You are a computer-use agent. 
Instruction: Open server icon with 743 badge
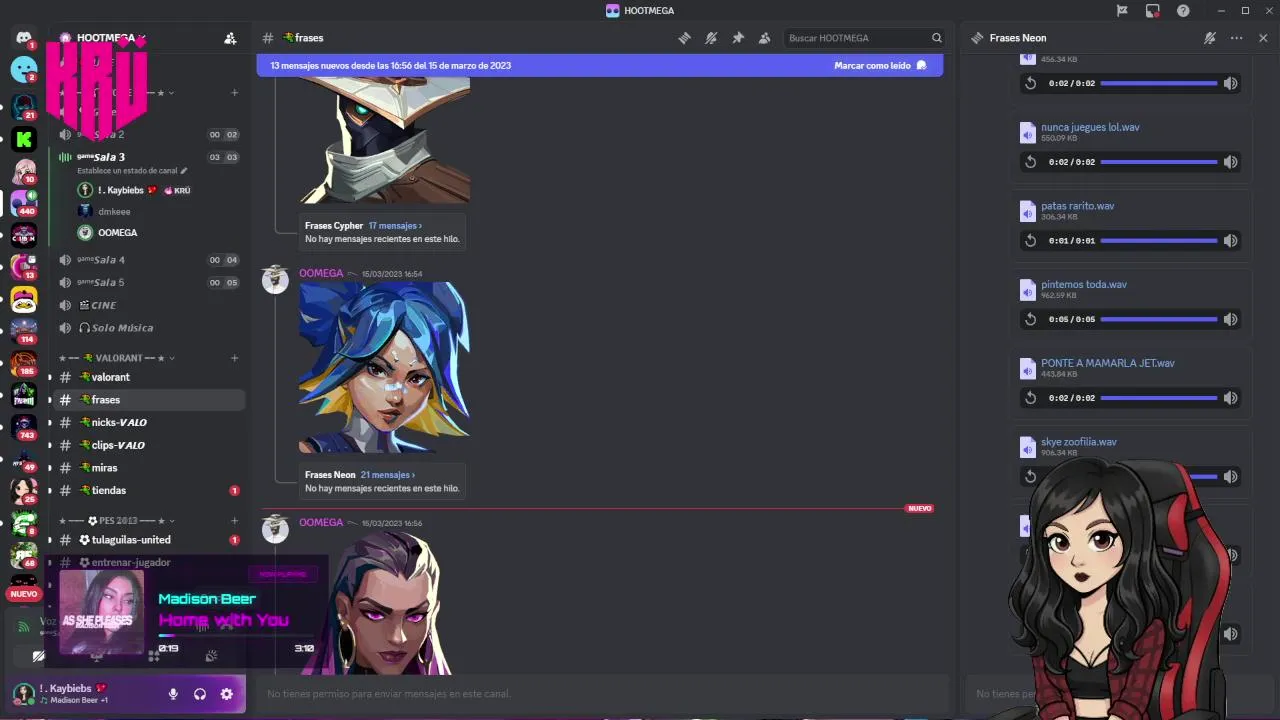(x=24, y=427)
